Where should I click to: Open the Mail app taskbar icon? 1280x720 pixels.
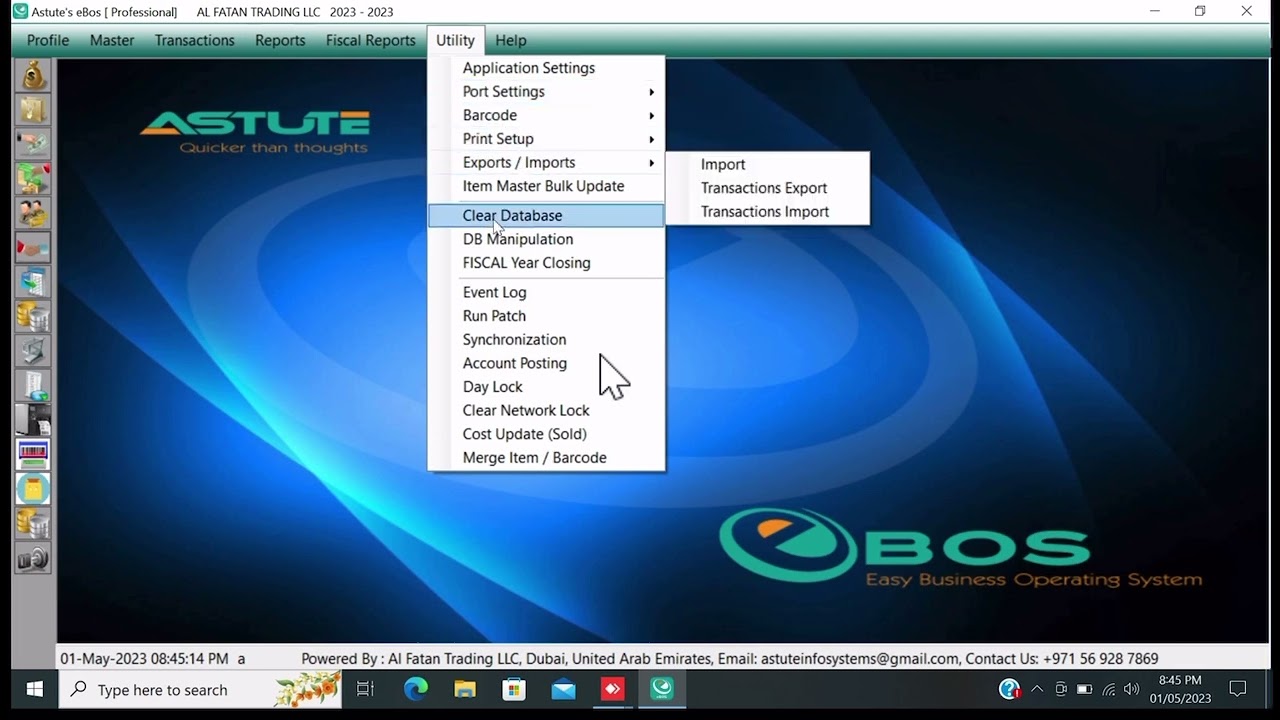point(563,689)
